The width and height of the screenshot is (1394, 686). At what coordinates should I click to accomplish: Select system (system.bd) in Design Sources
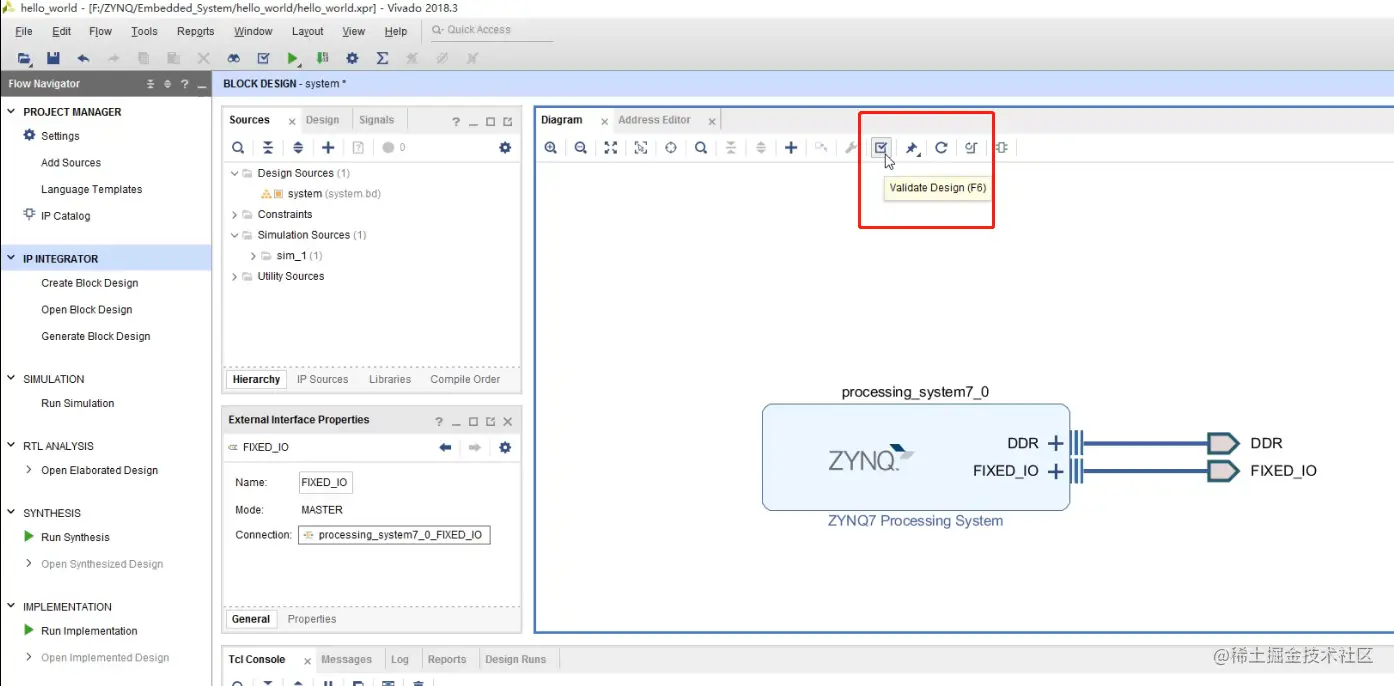pos(320,194)
